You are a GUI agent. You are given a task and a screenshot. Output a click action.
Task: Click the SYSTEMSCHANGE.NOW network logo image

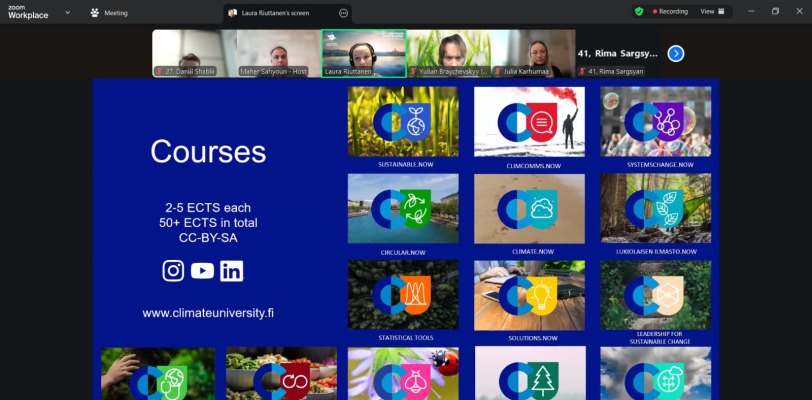(656, 122)
